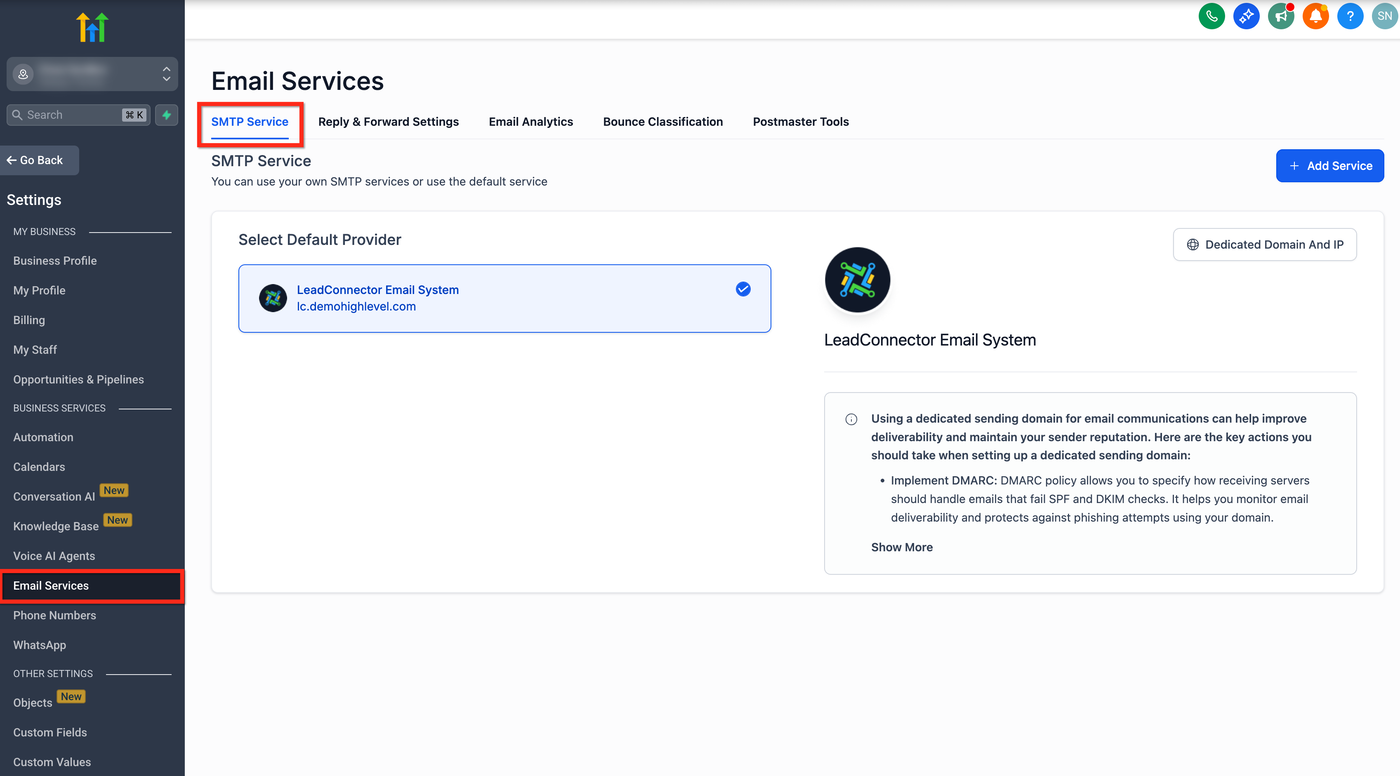1400x776 pixels.
Task: Open the Email Analytics tab
Action: (x=531, y=122)
